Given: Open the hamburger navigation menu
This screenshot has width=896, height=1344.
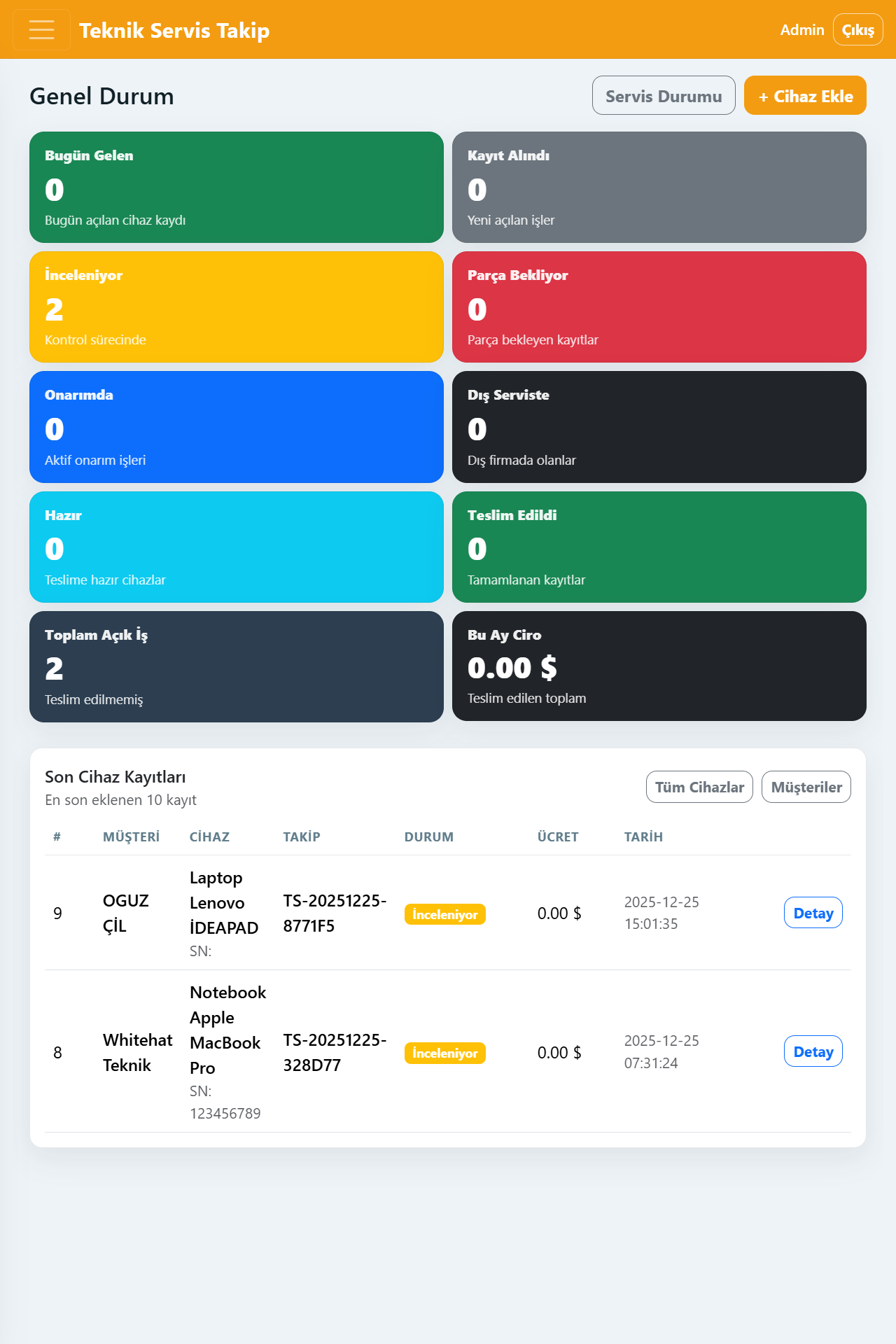Looking at the screenshot, I should tap(41, 29).
